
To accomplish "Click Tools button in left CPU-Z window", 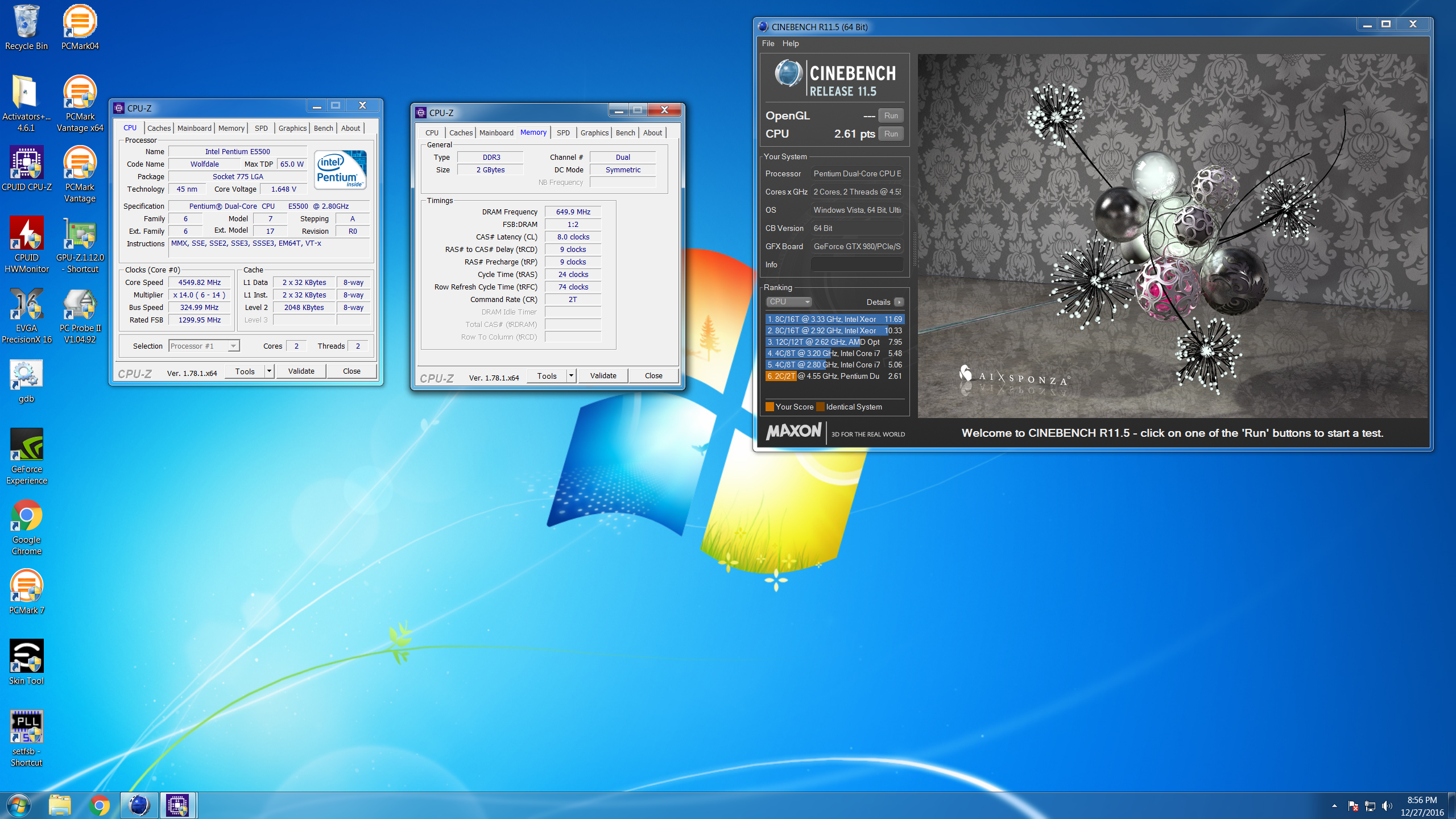I will 245,371.
